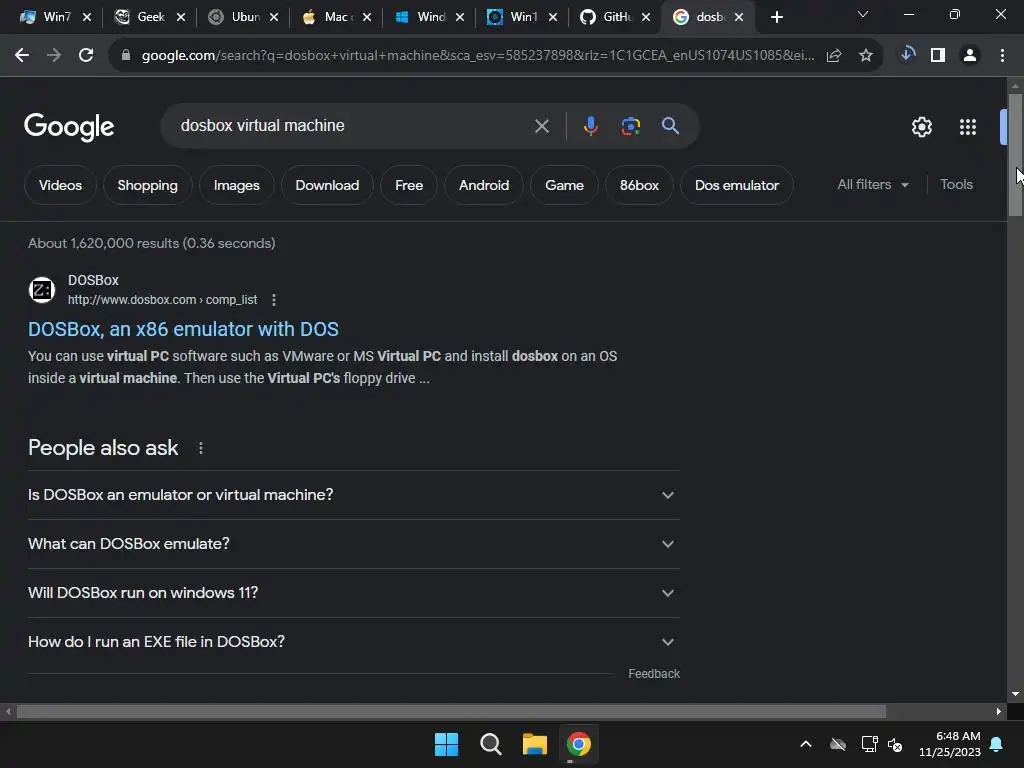Share this page from the address bar

click(x=834, y=56)
